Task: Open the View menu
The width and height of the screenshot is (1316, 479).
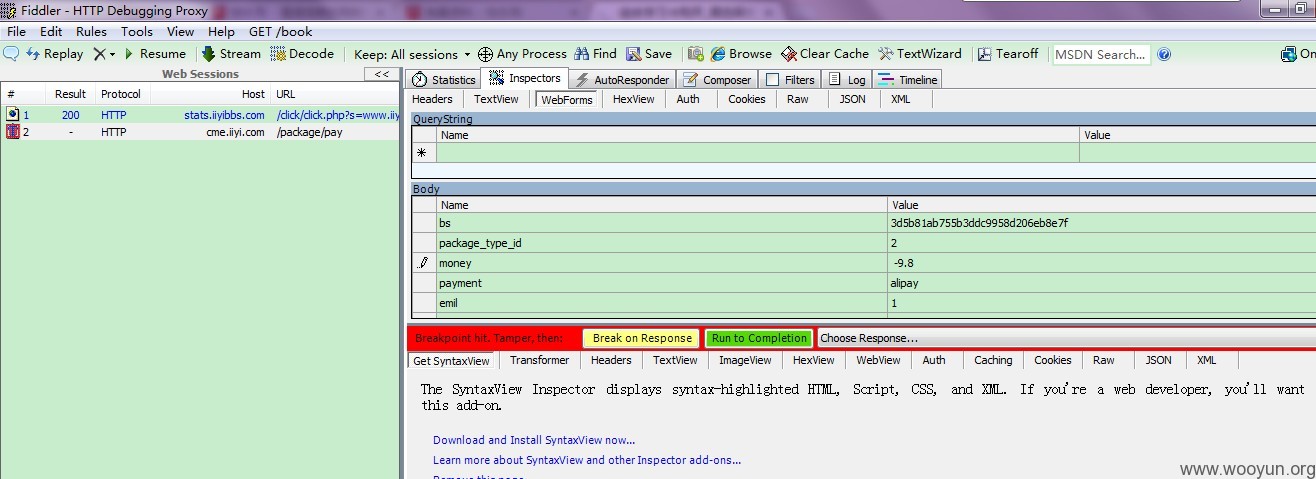Action: [x=180, y=32]
